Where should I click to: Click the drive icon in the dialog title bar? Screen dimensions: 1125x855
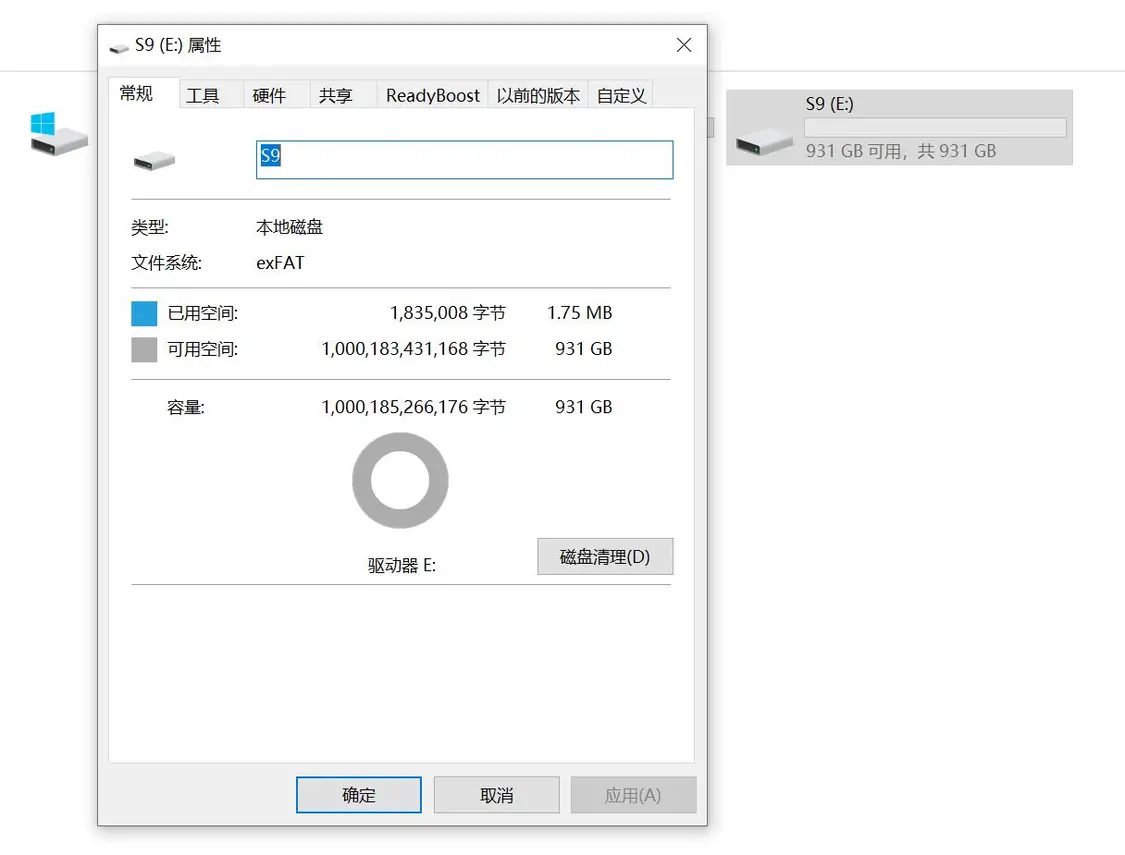(119, 47)
